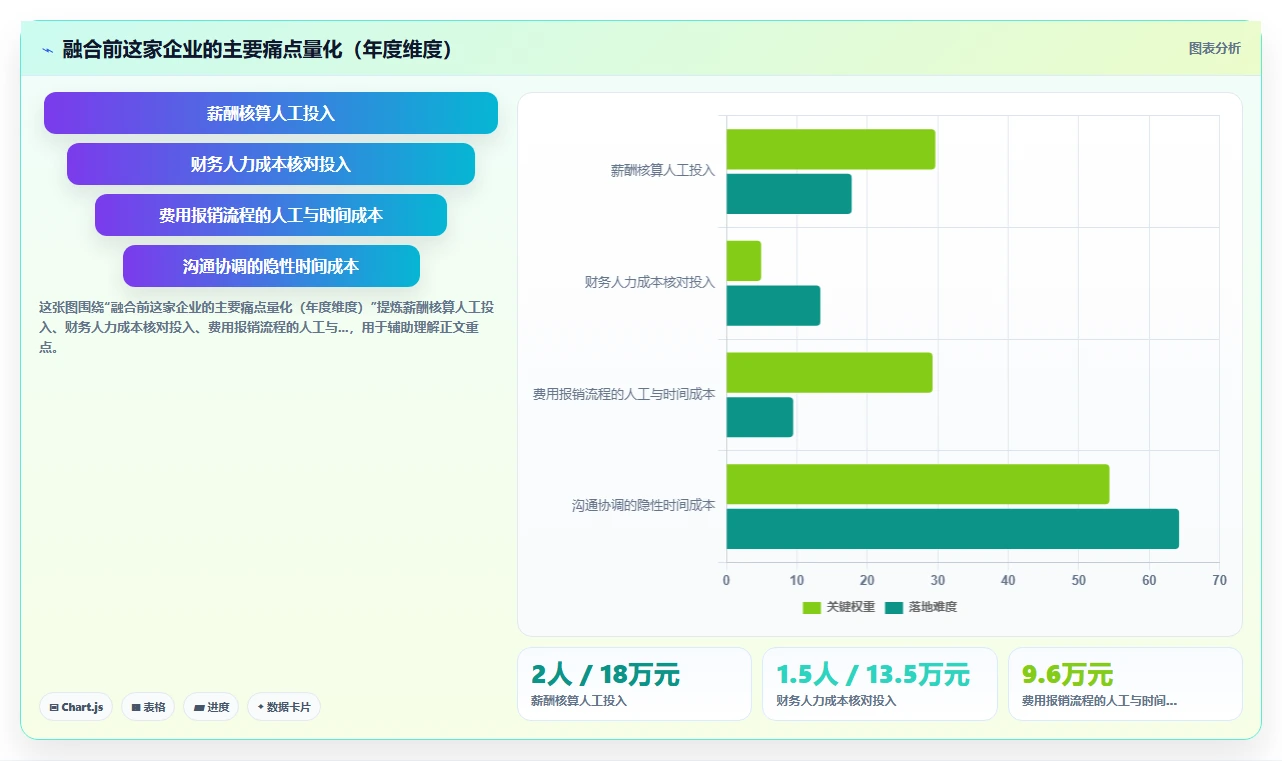Viewport: 1282px width, 761px height.
Task: Click the light green 关键权重 legend swatch
Action: (x=811, y=607)
